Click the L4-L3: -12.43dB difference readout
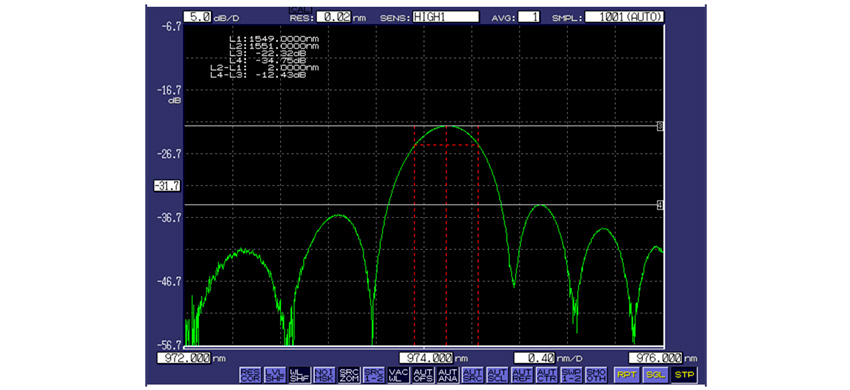The height and width of the screenshot is (390, 850). pos(258,75)
